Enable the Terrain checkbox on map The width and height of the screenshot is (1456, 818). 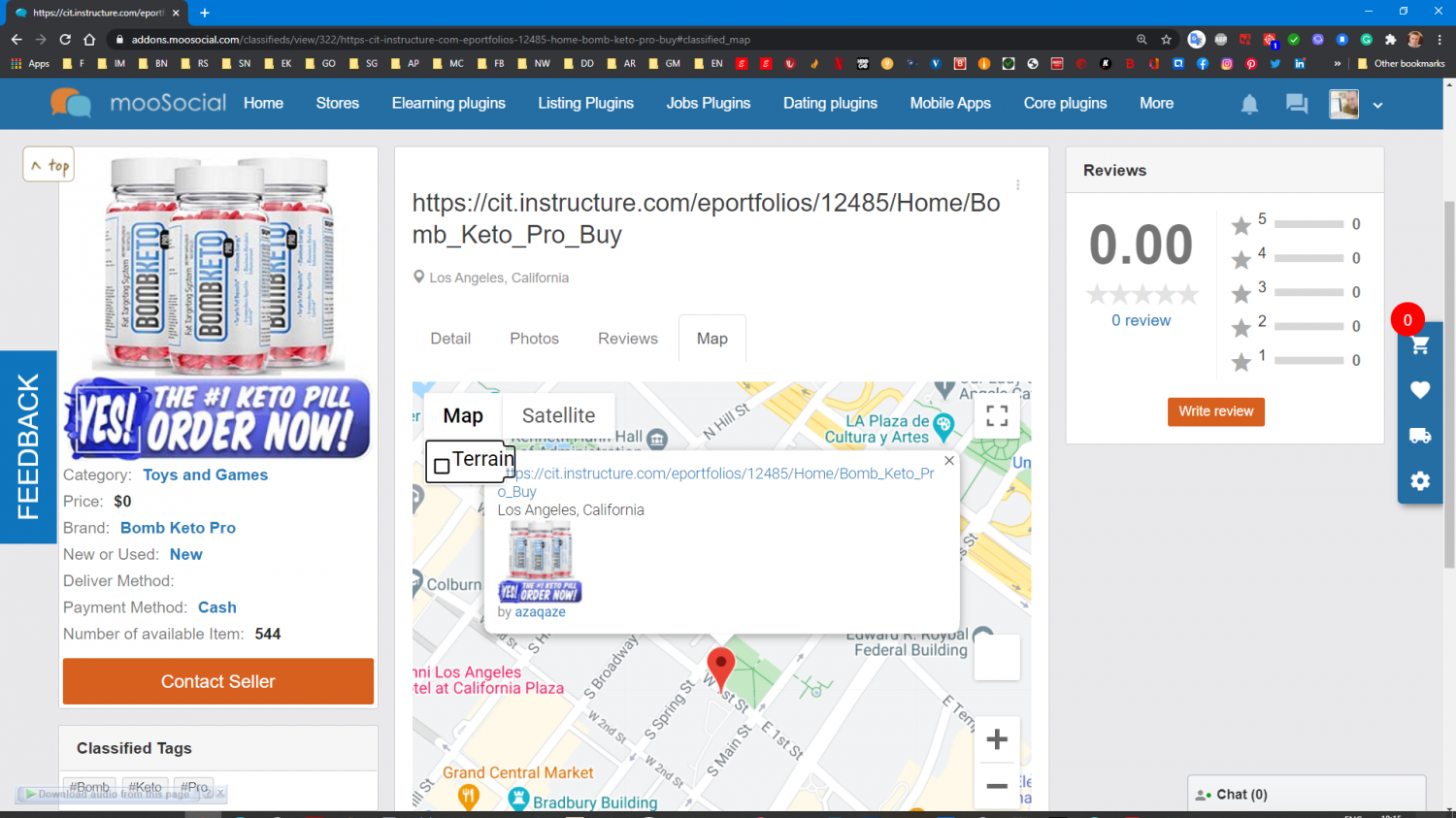point(442,466)
